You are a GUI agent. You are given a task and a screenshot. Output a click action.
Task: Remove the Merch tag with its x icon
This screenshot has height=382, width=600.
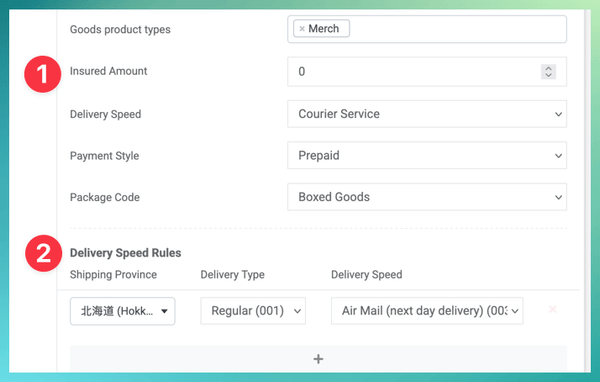[302, 29]
